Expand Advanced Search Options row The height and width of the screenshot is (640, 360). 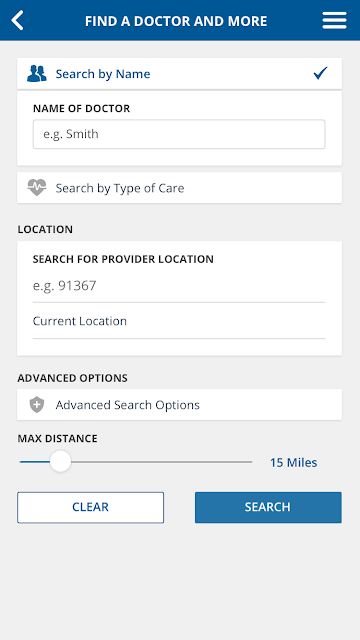(179, 404)
